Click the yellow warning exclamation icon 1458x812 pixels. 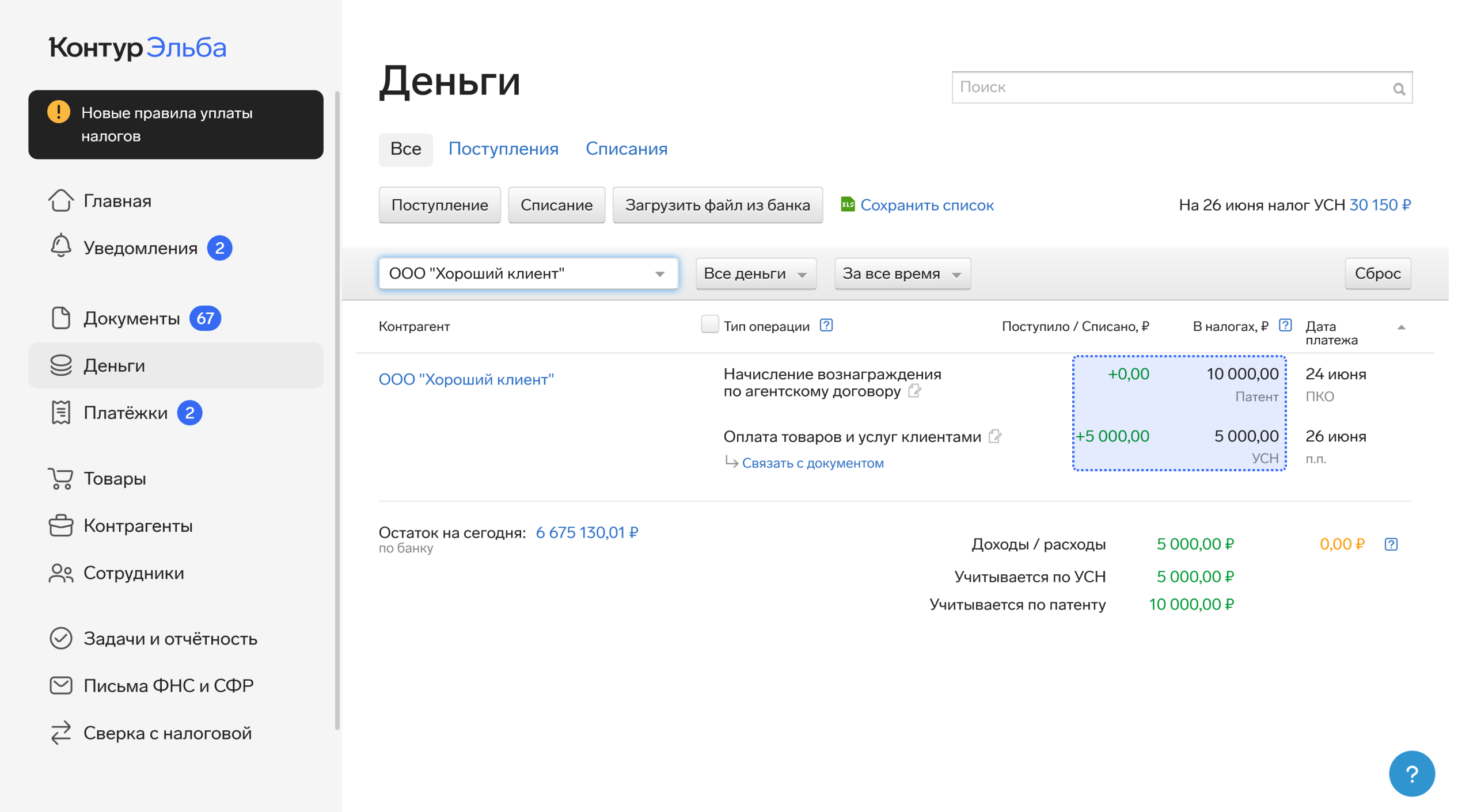(59, 112)
